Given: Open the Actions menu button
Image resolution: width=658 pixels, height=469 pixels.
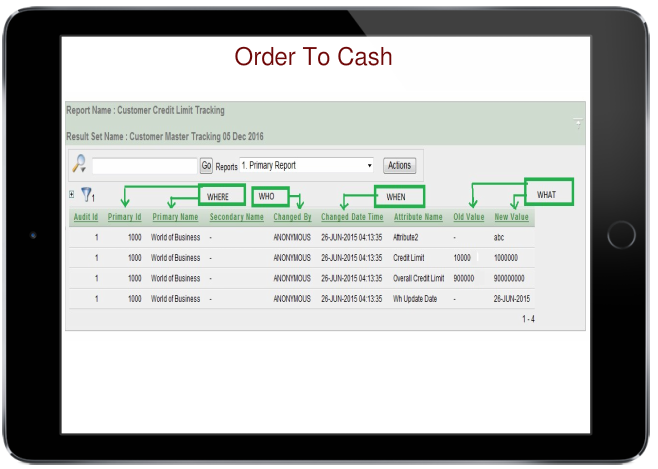Looking at the screenshot, I should (x=399, y=165).
